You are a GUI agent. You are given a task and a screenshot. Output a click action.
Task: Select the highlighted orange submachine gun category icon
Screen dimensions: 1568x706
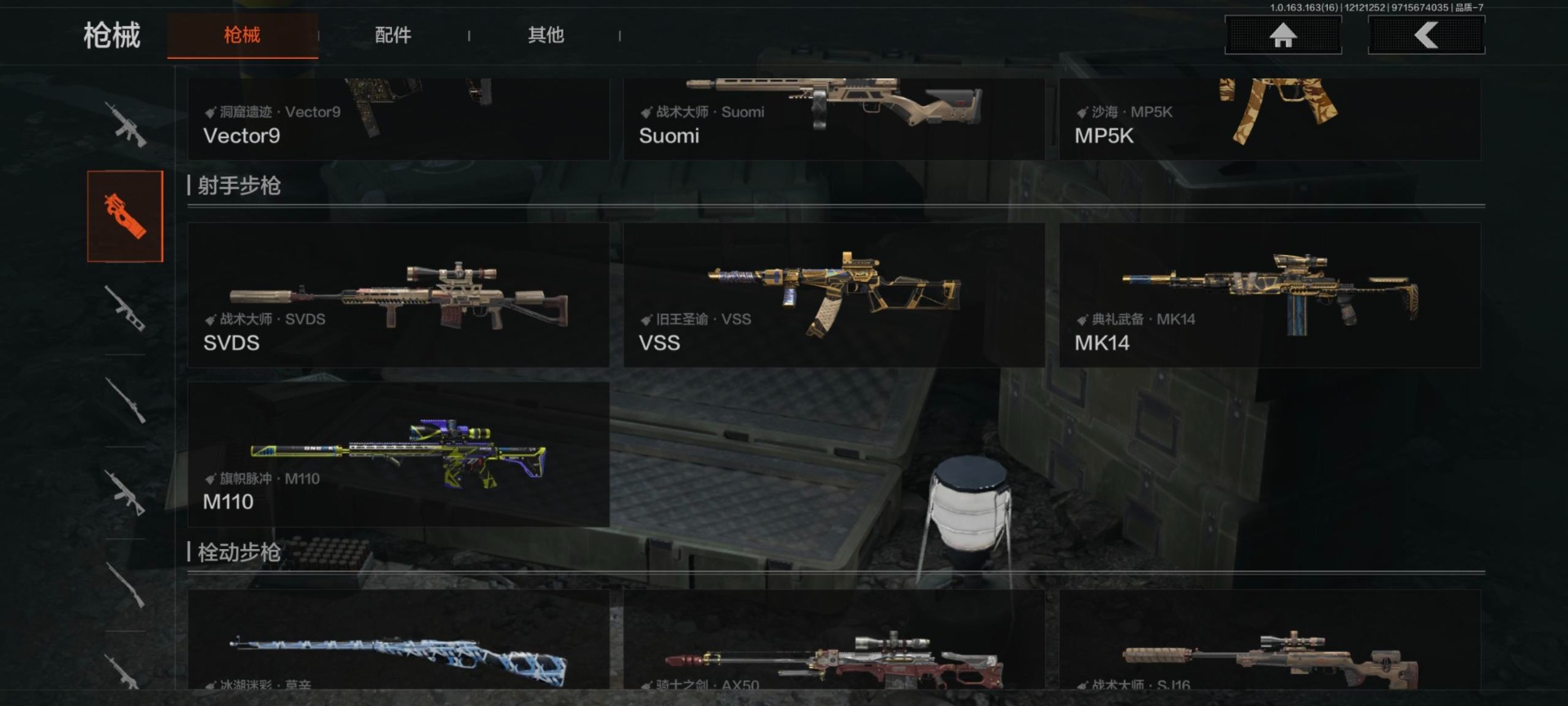125,217
